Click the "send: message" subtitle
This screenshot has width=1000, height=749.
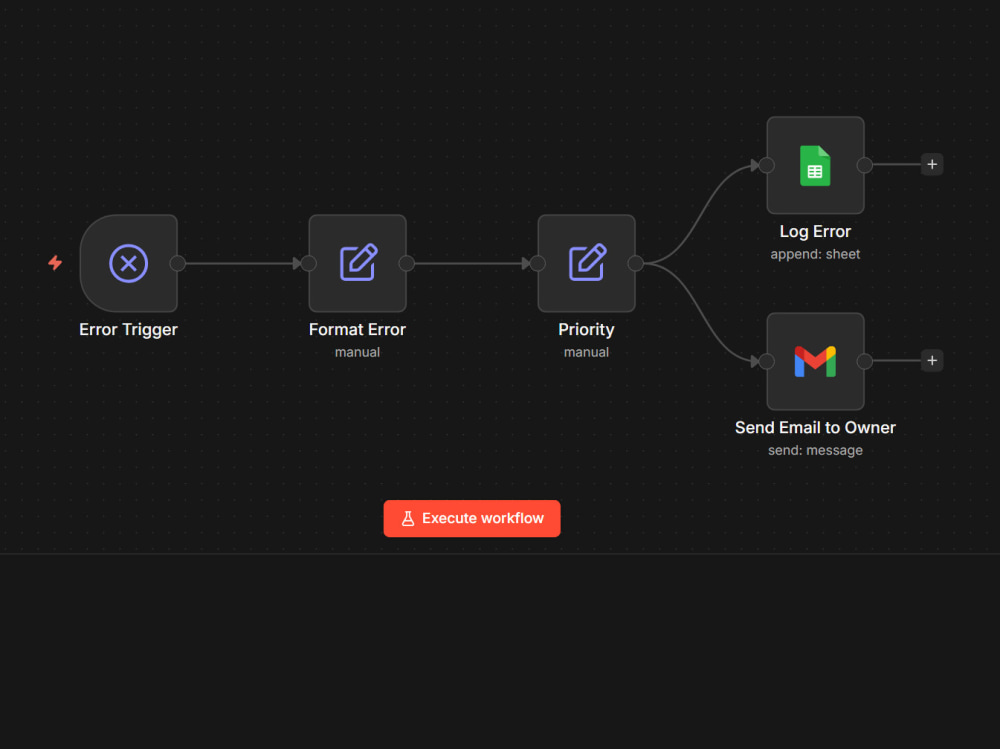coord(815,450)
